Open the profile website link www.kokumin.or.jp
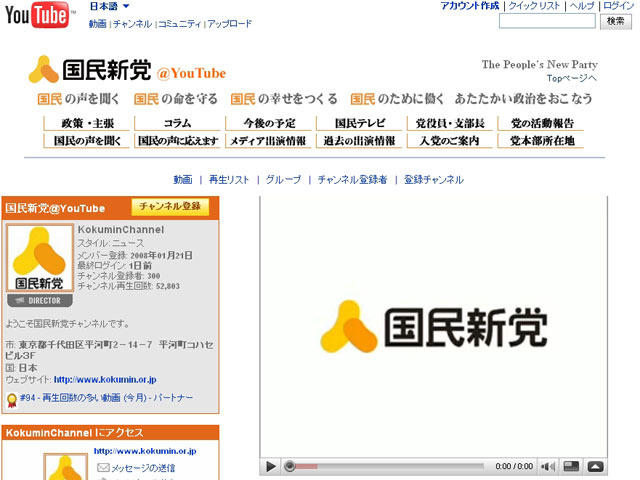This screenshot has height=480, width=640. point(105,380)
